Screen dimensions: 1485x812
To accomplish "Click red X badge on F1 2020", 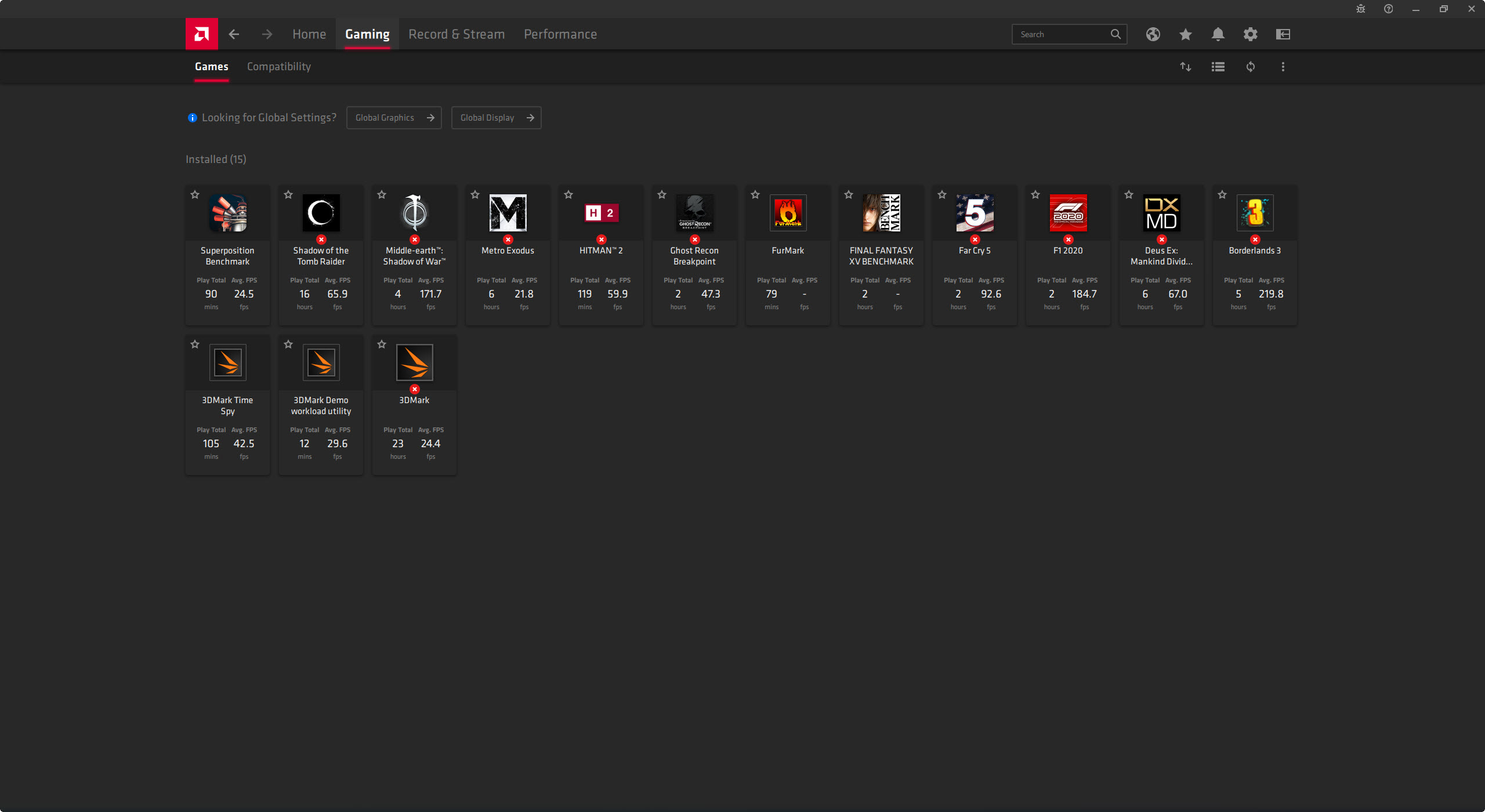I will (x=1069, y=240).
